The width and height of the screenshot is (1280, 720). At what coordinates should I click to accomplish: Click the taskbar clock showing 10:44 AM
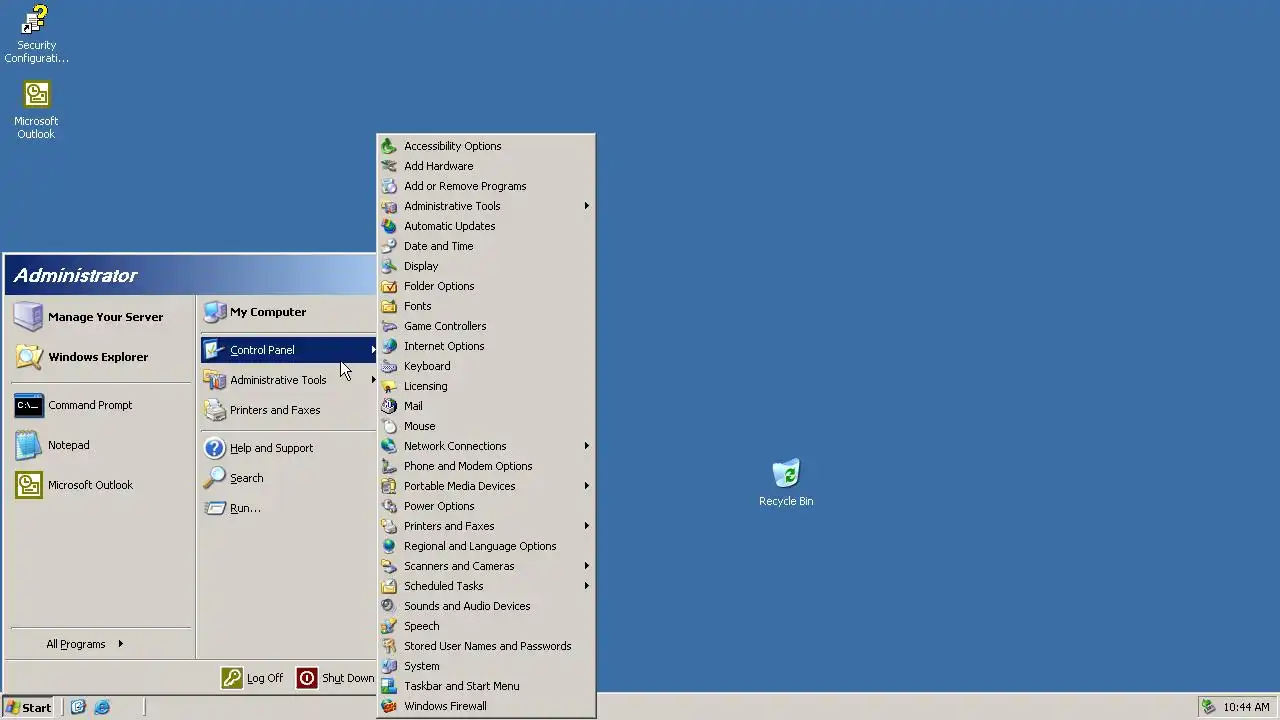point(1246,707)
